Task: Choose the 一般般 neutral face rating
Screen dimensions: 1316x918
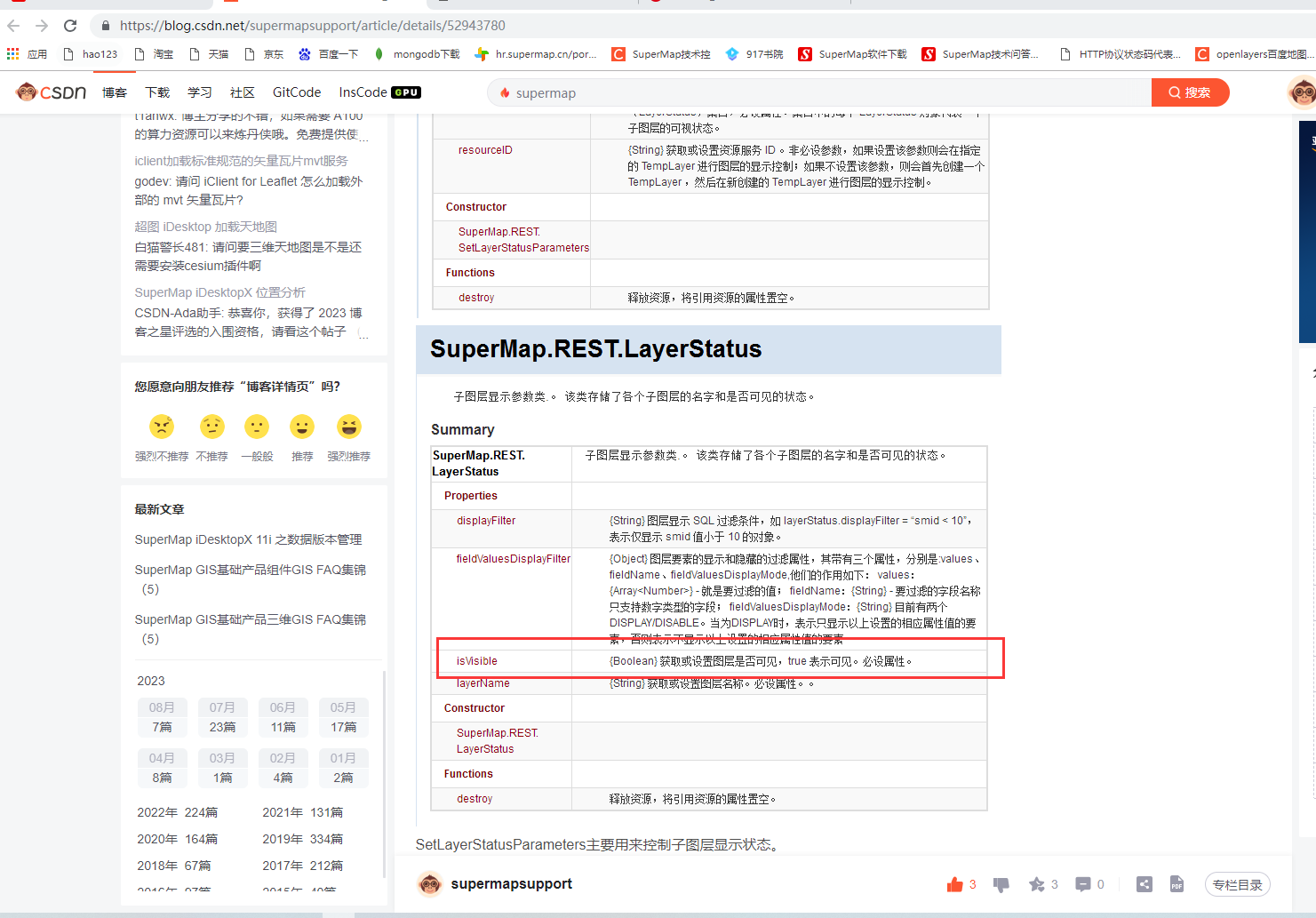Action: click(257, 427)
